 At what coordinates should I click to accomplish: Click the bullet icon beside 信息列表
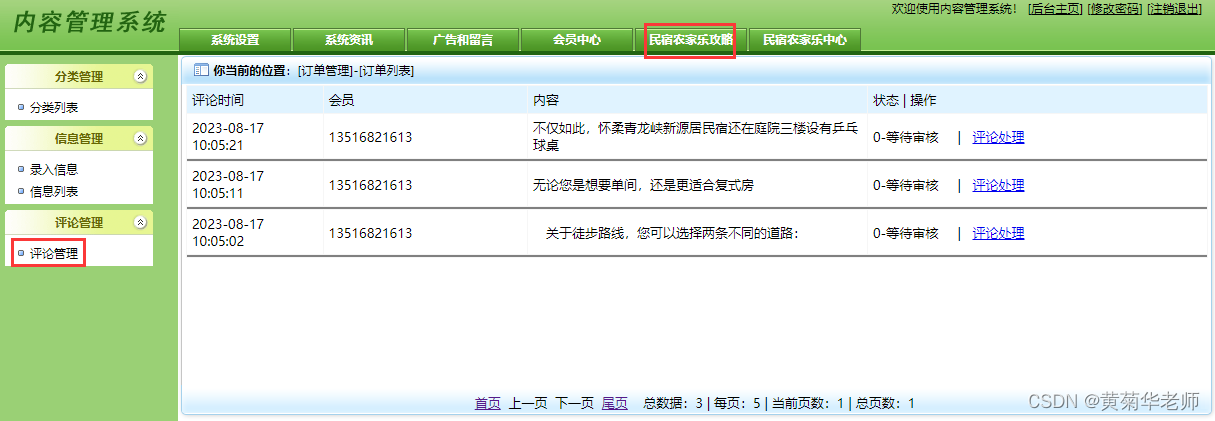pos(22,190)
